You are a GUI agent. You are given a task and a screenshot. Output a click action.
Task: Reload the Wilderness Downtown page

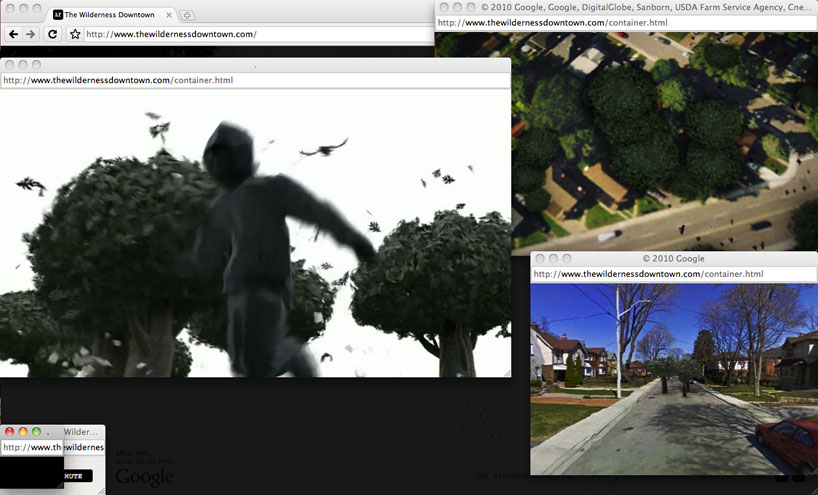(53, 34)
